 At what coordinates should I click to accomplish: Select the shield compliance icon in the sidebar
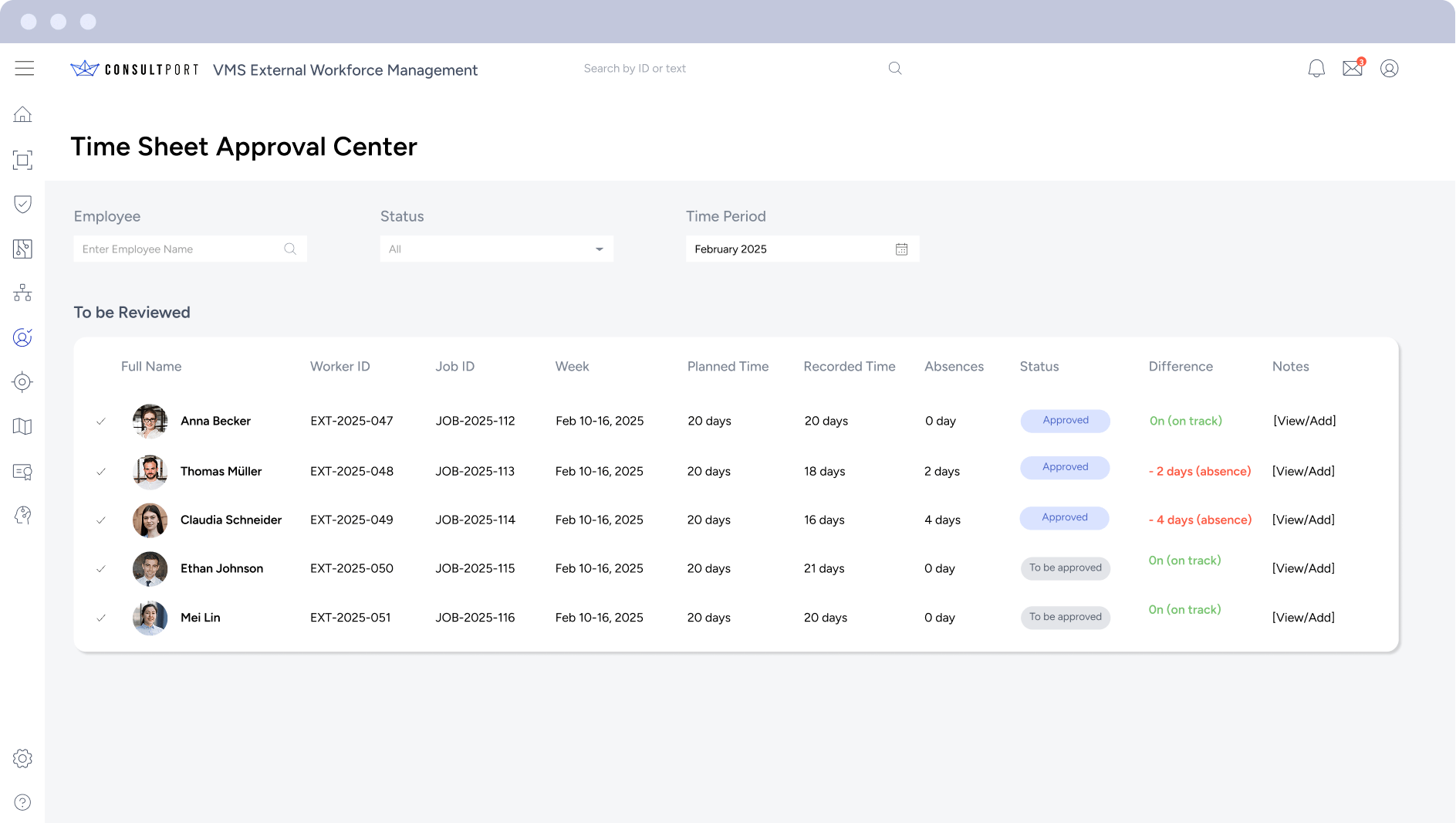pyautogui.click(x=23, y=204)
